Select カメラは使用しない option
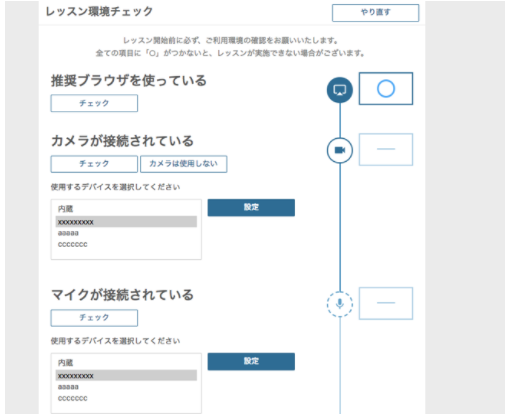 (x=183, y=164)
